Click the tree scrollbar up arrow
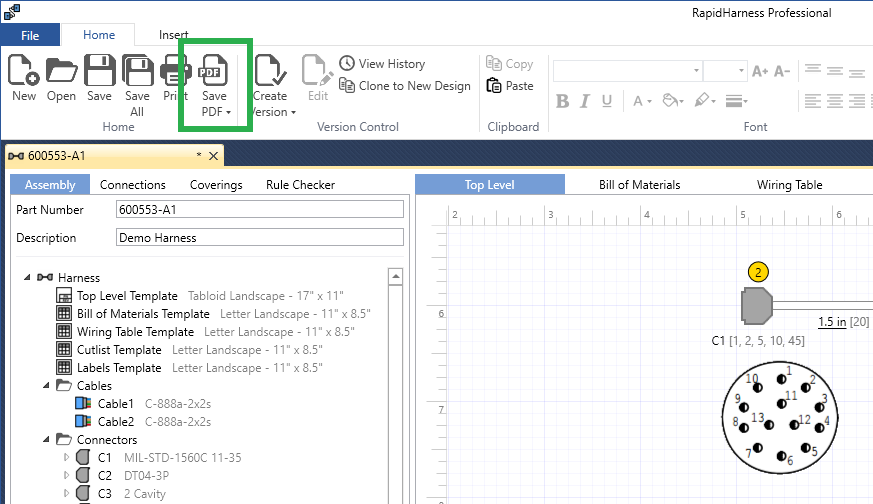The width and height of the screenshot is (873, 504). tap(395, 276)
